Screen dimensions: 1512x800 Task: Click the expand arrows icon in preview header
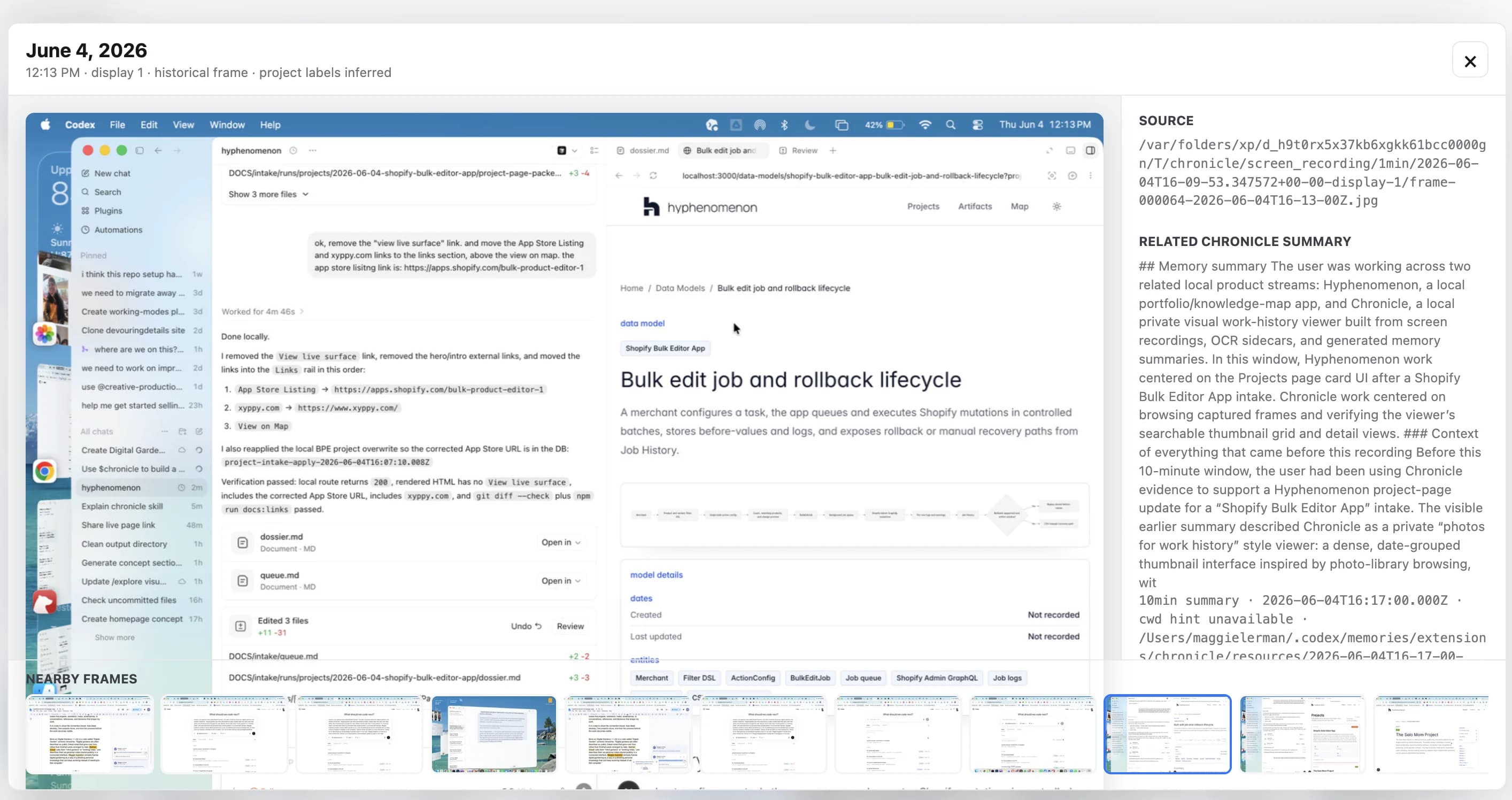(1049, 150)
